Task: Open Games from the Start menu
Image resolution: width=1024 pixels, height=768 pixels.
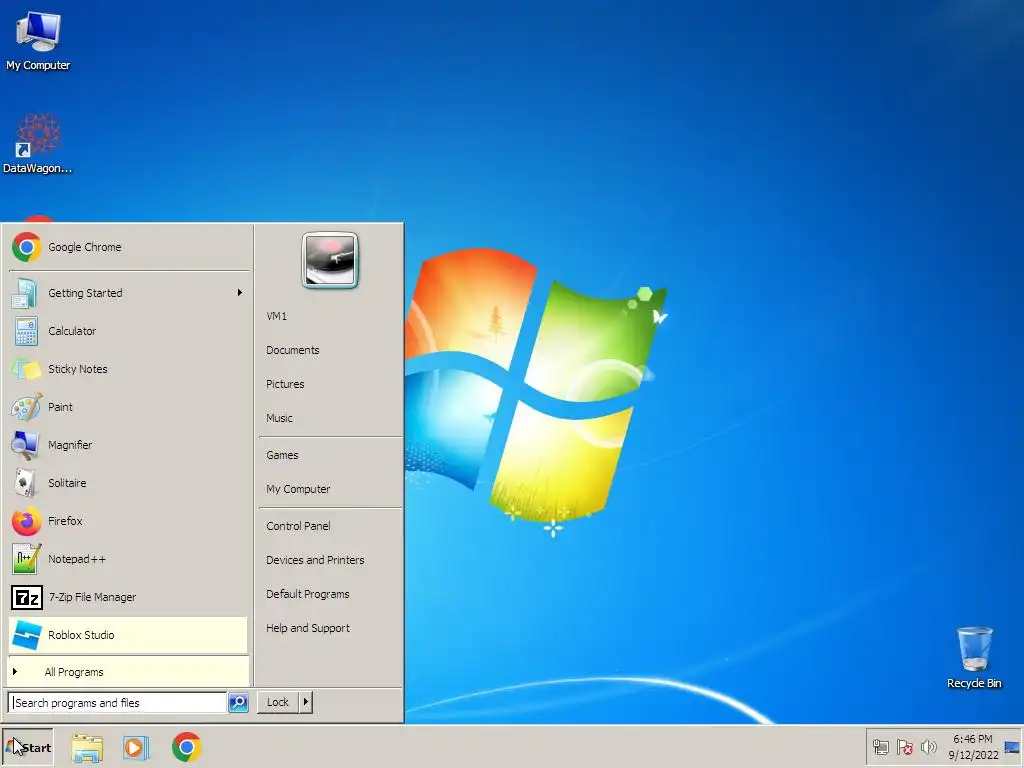Action: (282, 455)
